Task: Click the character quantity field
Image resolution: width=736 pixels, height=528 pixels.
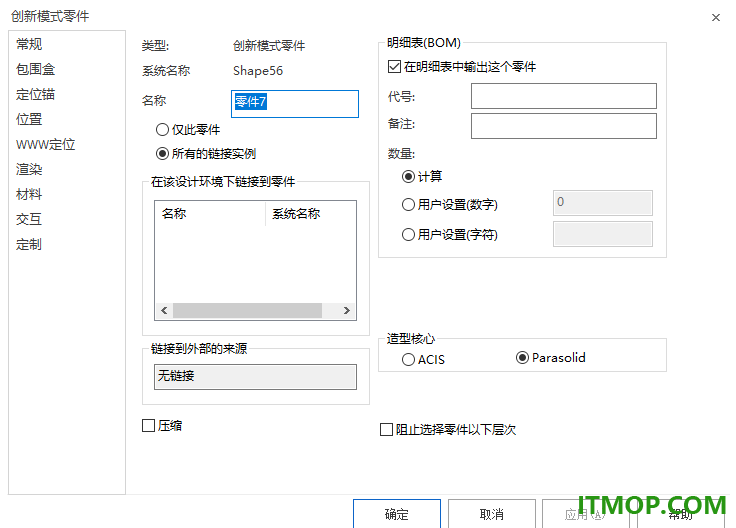Action: (603, 234)
